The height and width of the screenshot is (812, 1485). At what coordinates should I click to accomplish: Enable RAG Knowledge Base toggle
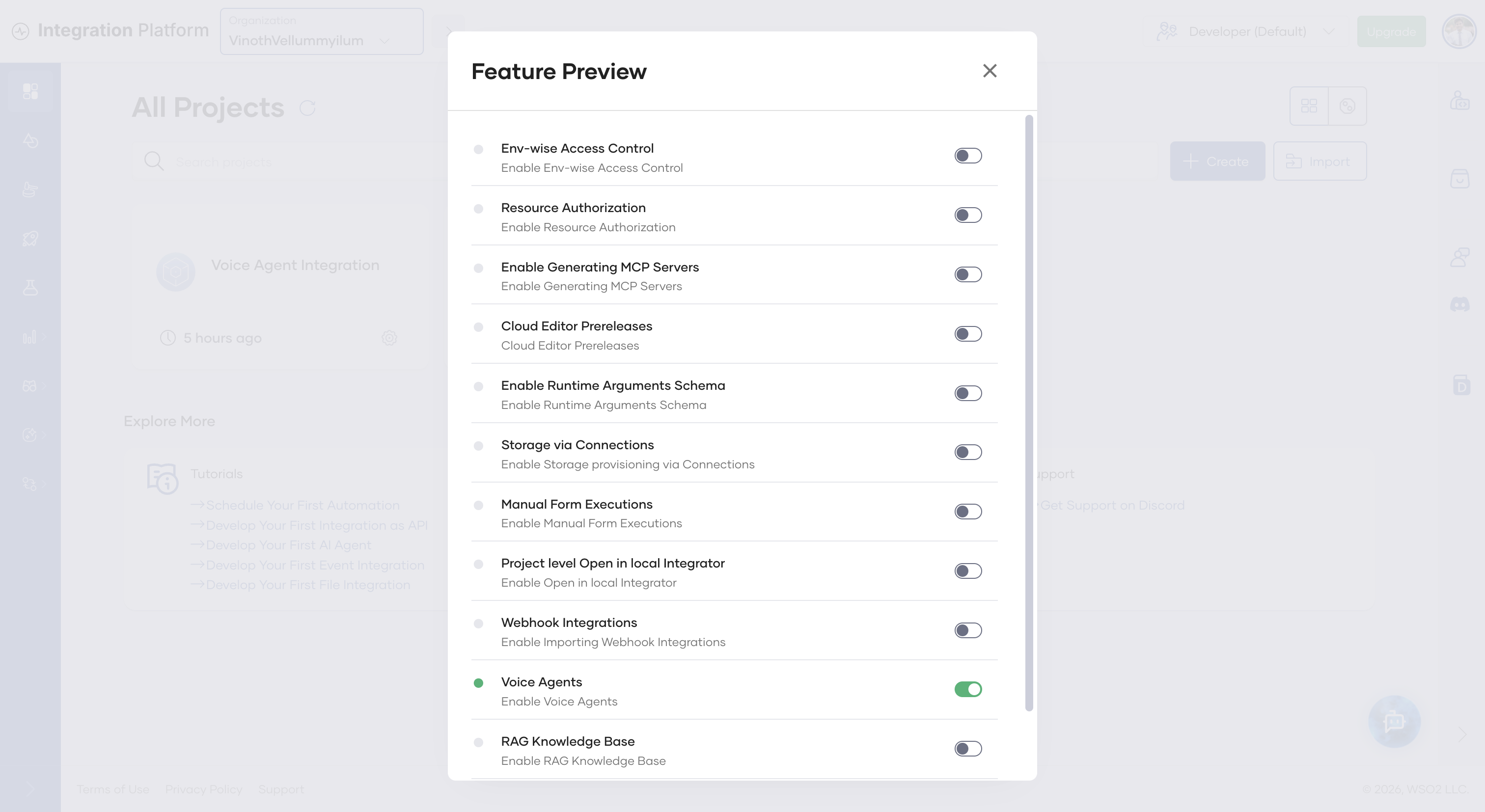[x=968, y=749]
